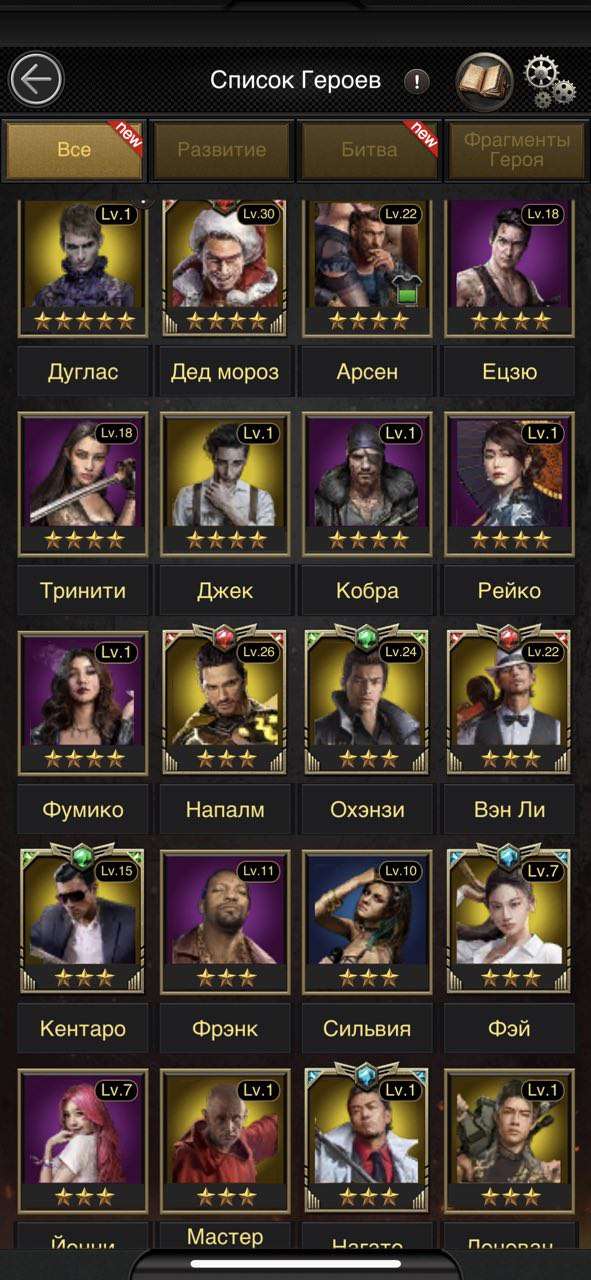Switch to the Развитие tab

pos(222,150)
